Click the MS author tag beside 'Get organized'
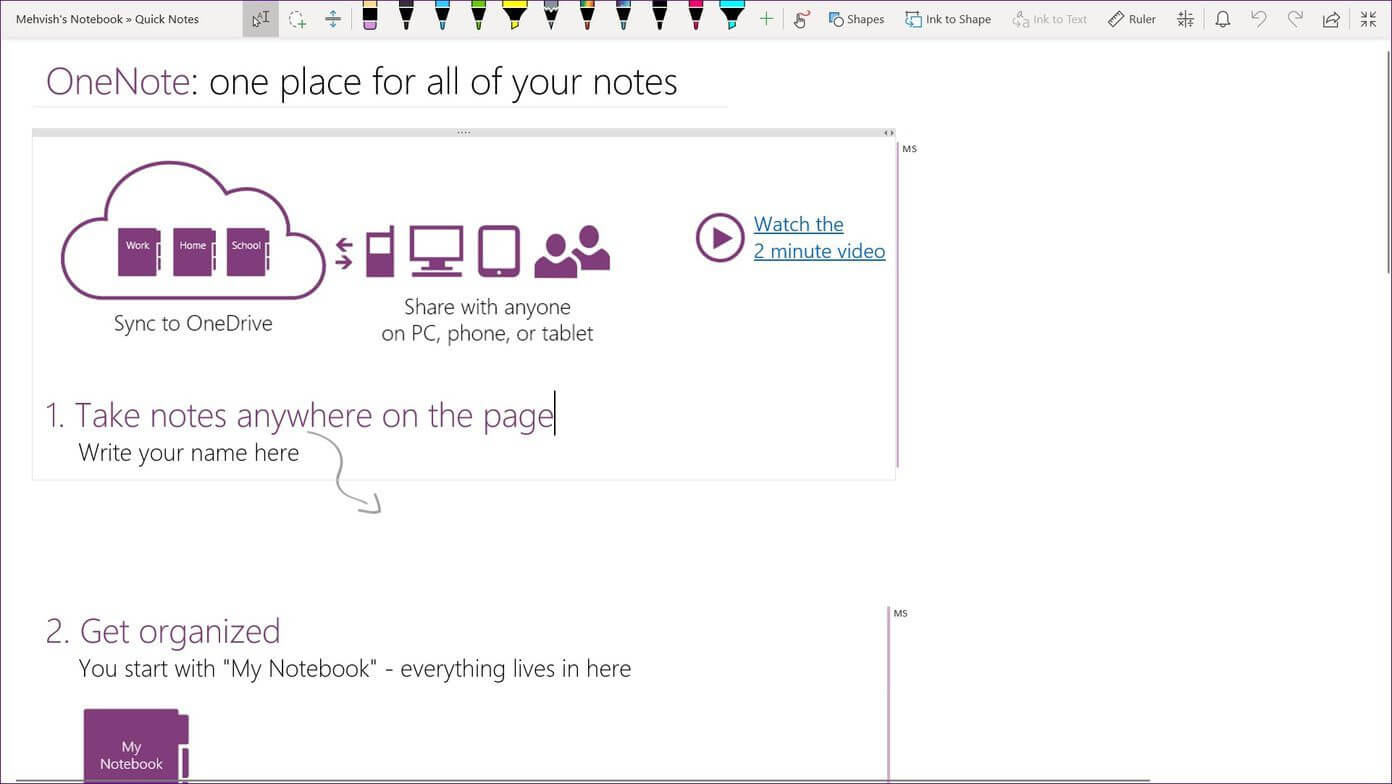 point(900,614)
